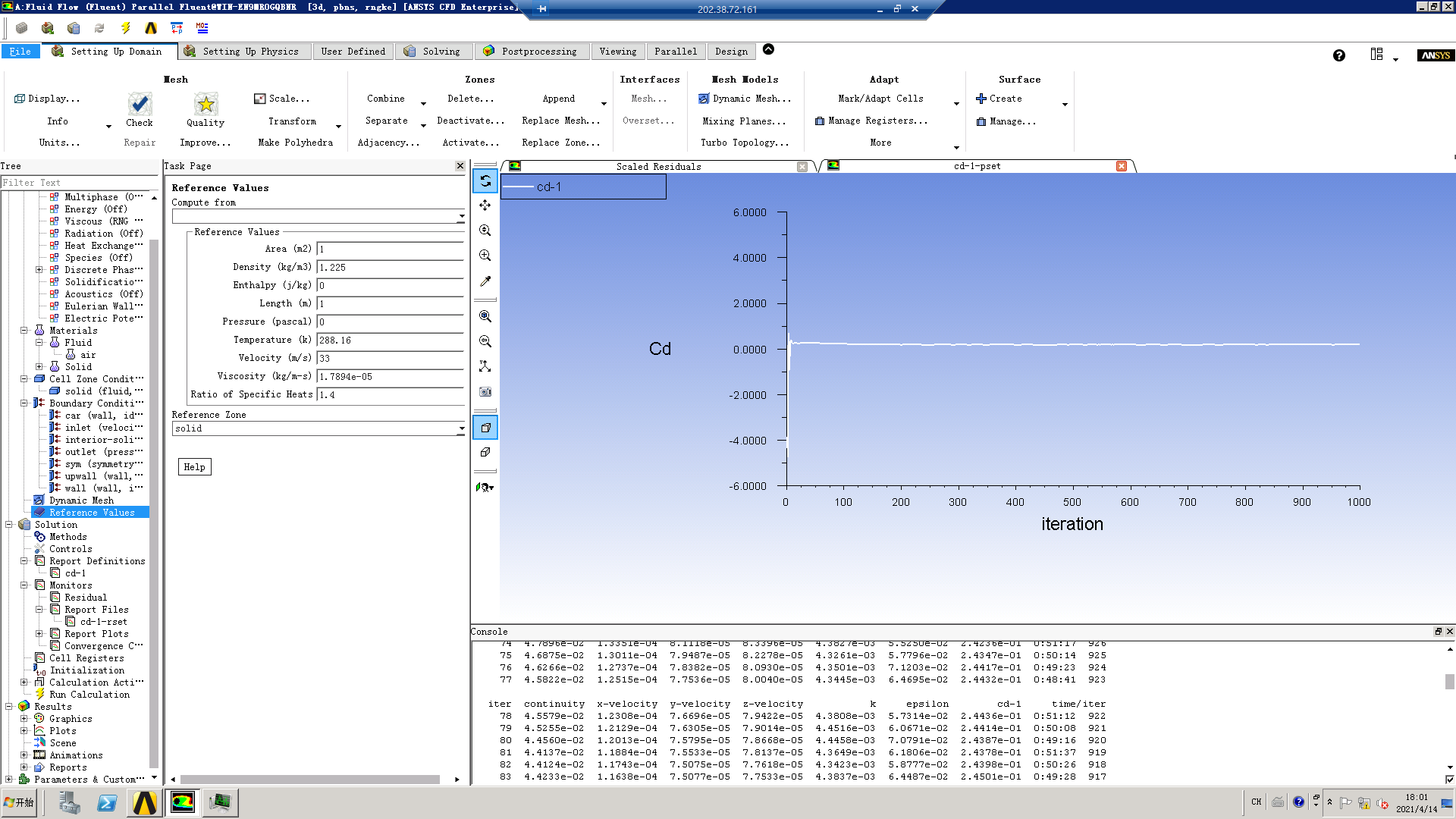Screen dimensions: 1456x819
Task: Open the Compute from dropdown
Action: pyautogui.click(x=461, y=217)
